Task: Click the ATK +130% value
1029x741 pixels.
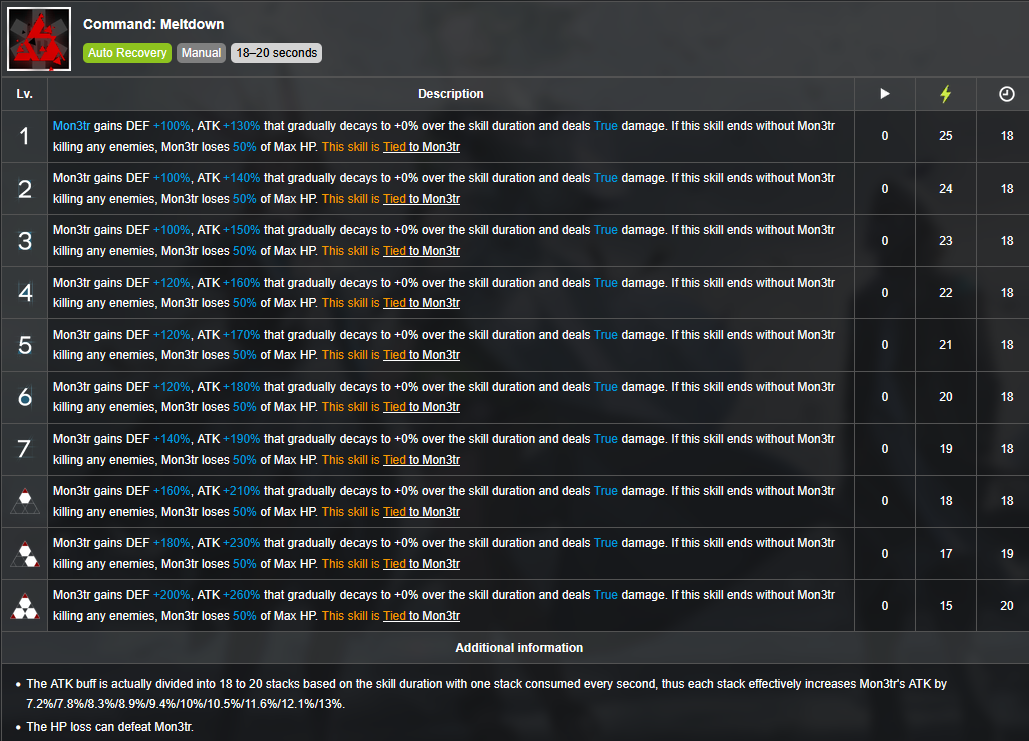Action: 242,125
